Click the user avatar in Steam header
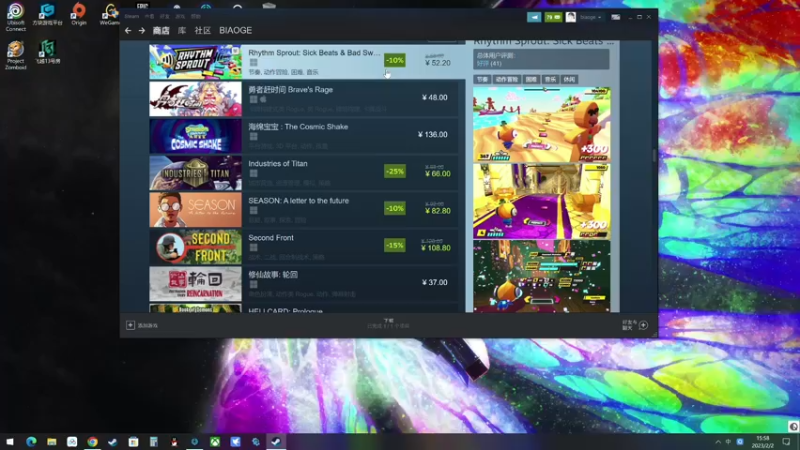Image resolution: width=800 pixels, height=450 pixels. [x=571, y=17]
